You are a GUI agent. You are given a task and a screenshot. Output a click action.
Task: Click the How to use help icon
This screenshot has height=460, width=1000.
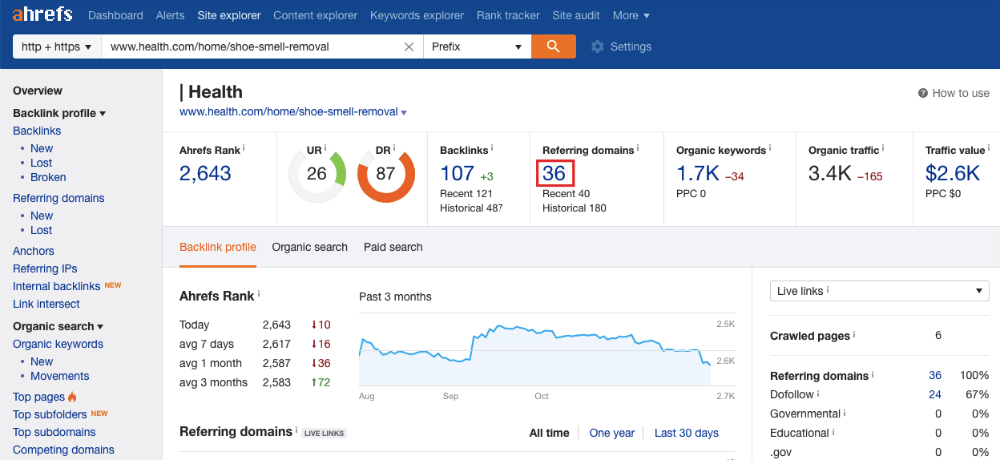tap(923, 93)
